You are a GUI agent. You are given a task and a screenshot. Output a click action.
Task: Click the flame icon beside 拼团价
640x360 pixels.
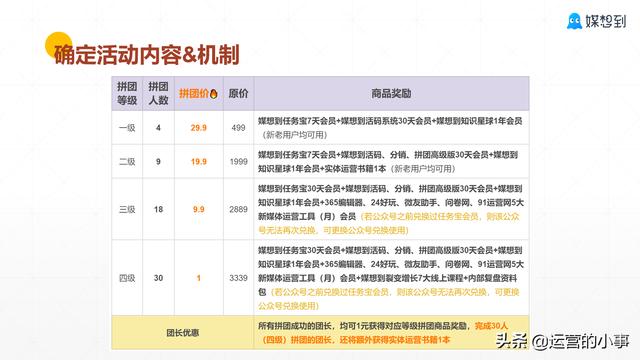[213, 94]
